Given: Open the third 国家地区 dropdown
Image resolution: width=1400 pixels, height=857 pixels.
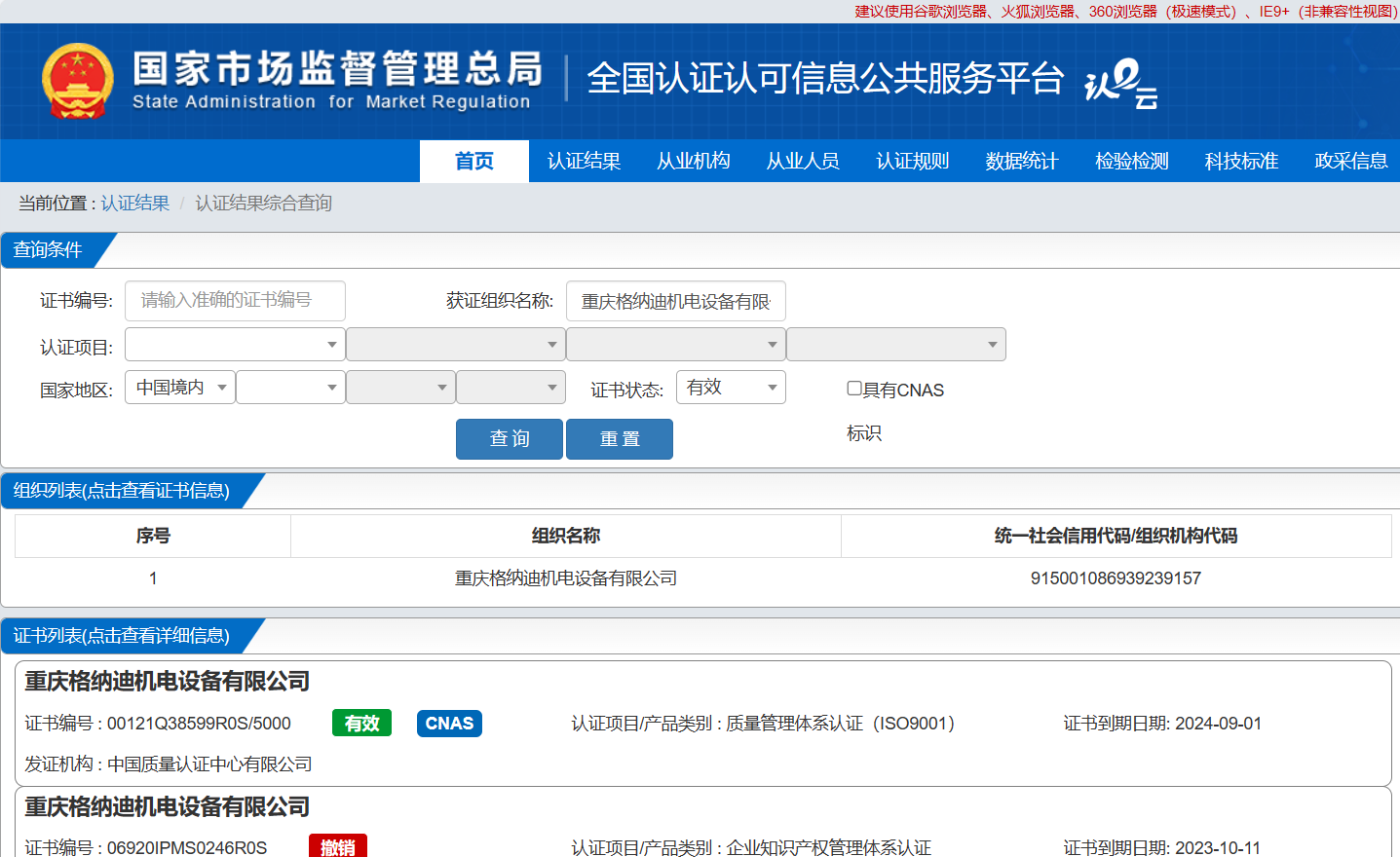Looking at the screenshot, I should (x=400, y=388).
